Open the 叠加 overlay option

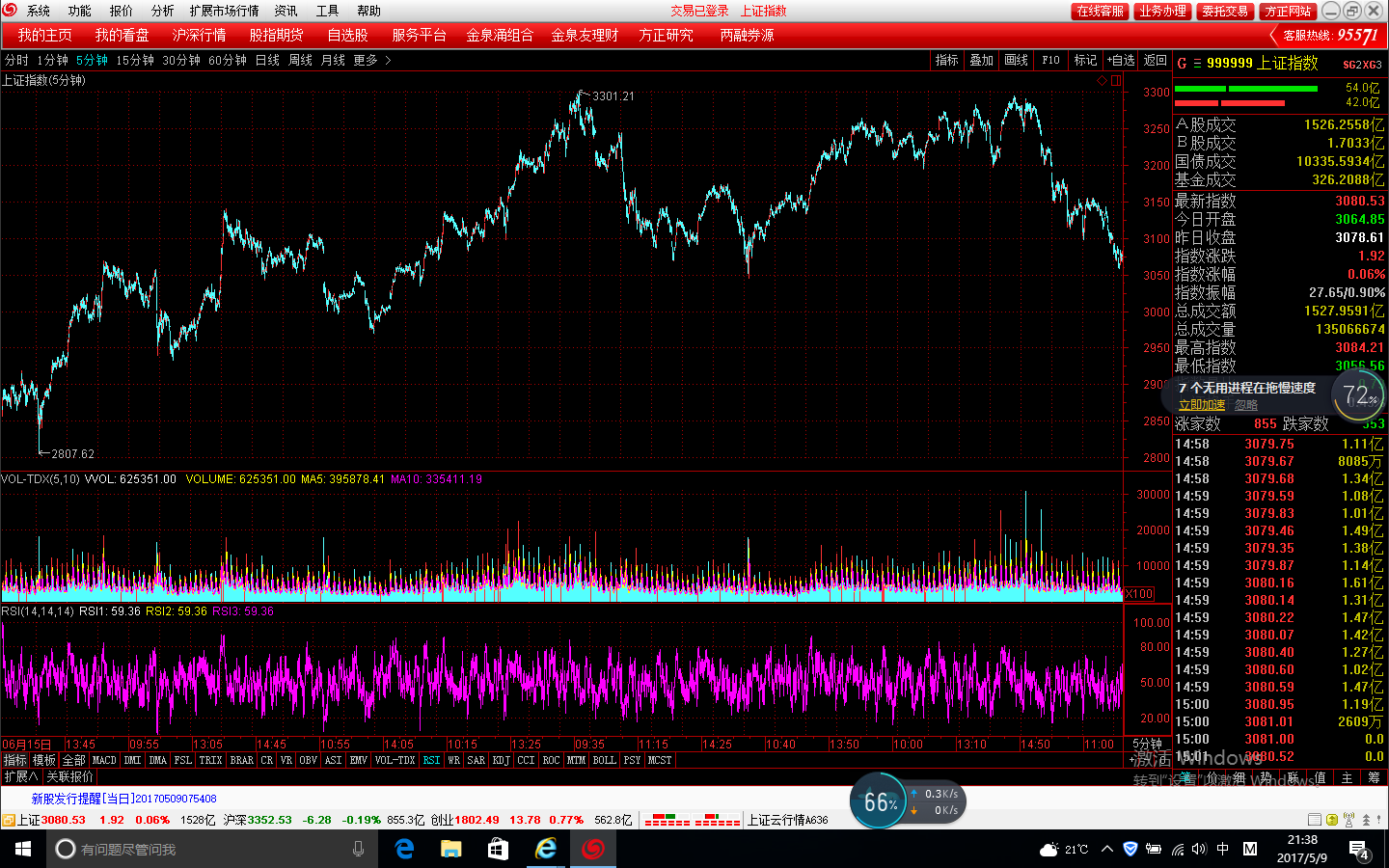coord(982,60)
